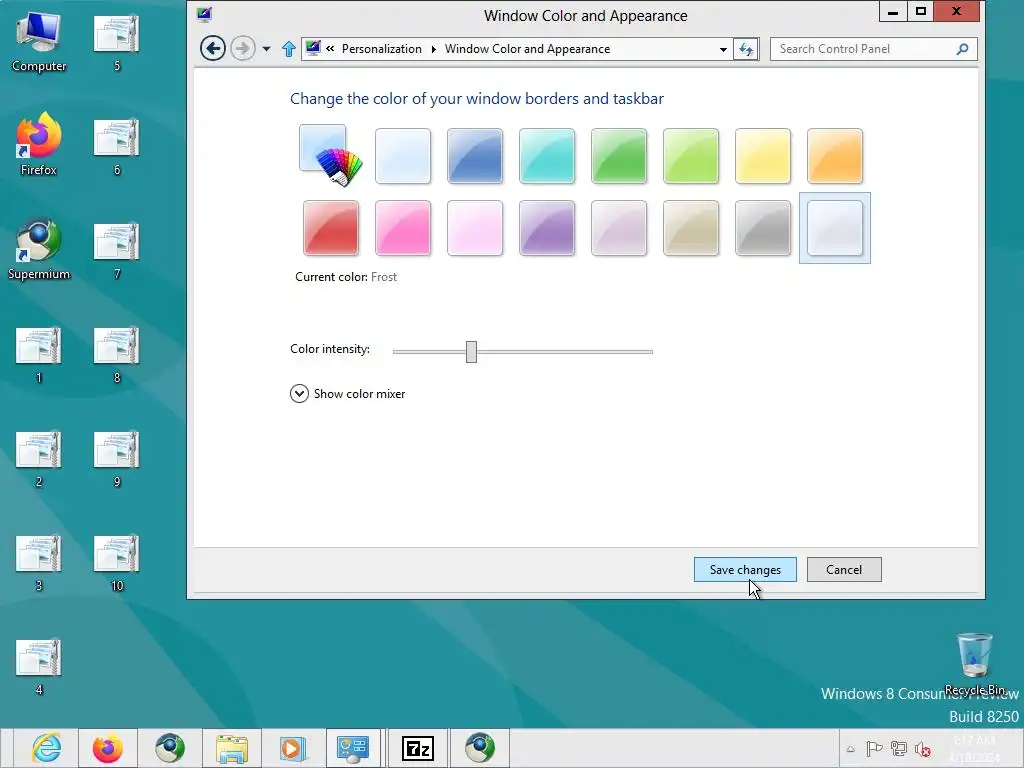Screen dimensions: 1024x768
Task: Open the Supermium desktop shortcut
Action: point(39,249)
